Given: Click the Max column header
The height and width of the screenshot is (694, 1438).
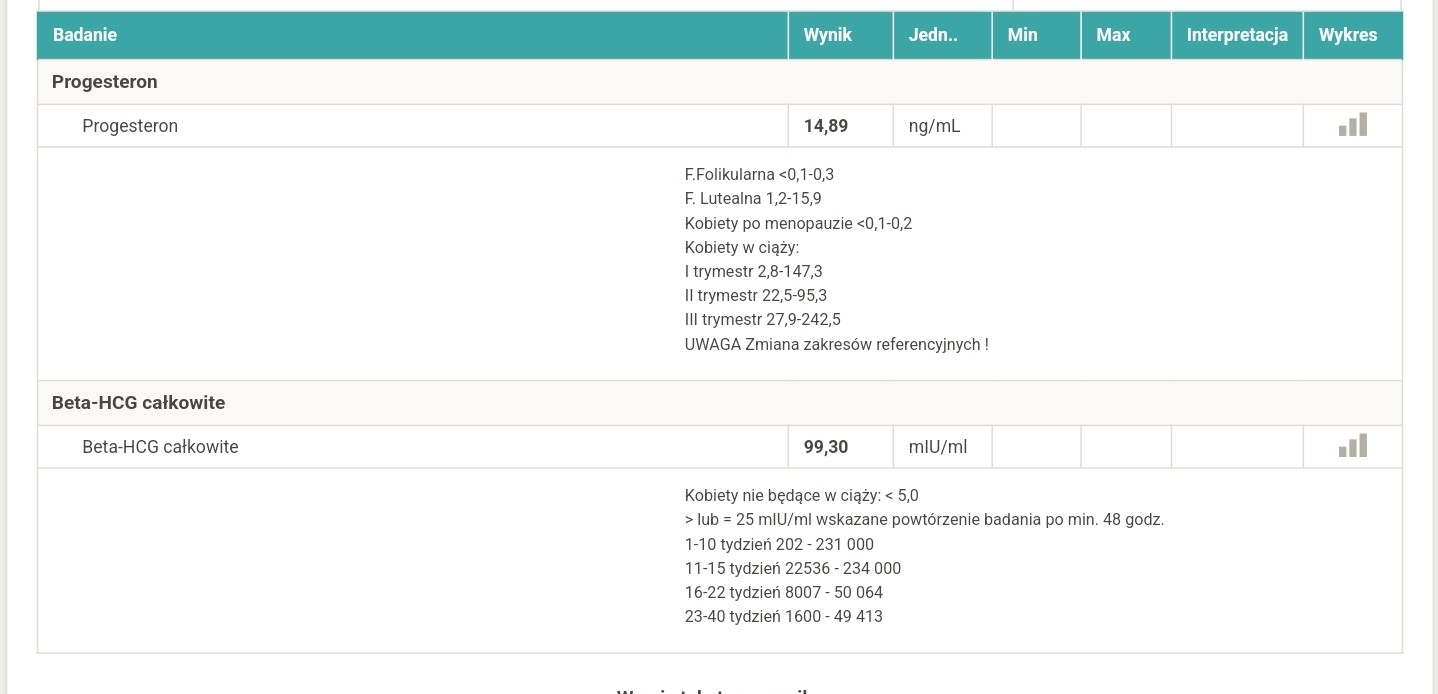Looking at the screenshot, I should click(x=1112, y=35).
